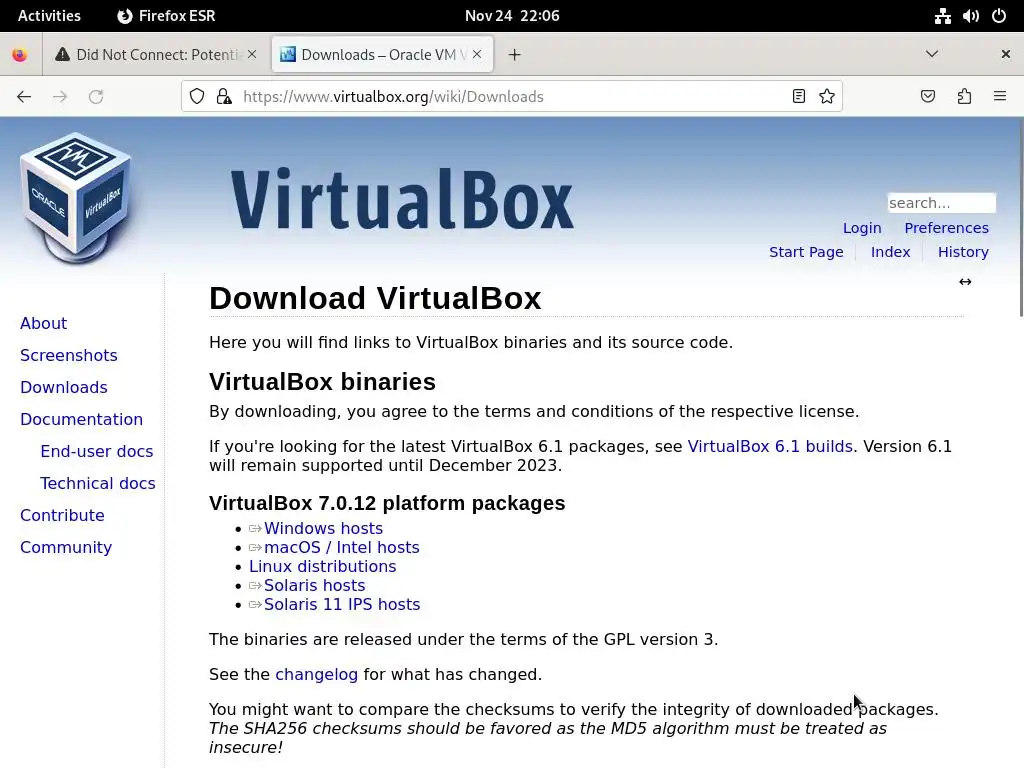Image resolution: width=1024 pixels, height=768 pixels.
Task: Open tracking protection shield icon
Action: point(197,97)
